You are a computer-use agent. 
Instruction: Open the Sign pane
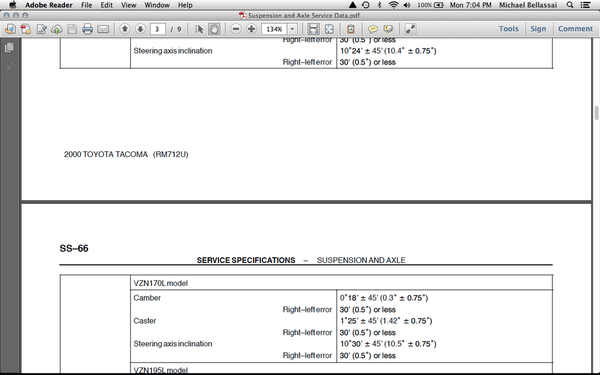pos(538,29)
